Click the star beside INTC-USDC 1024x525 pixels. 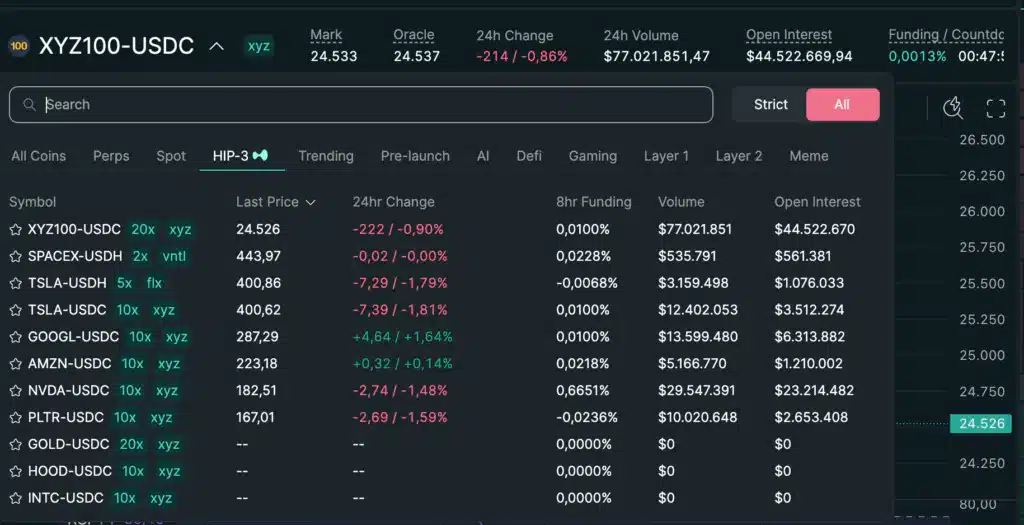pos(15,498)
